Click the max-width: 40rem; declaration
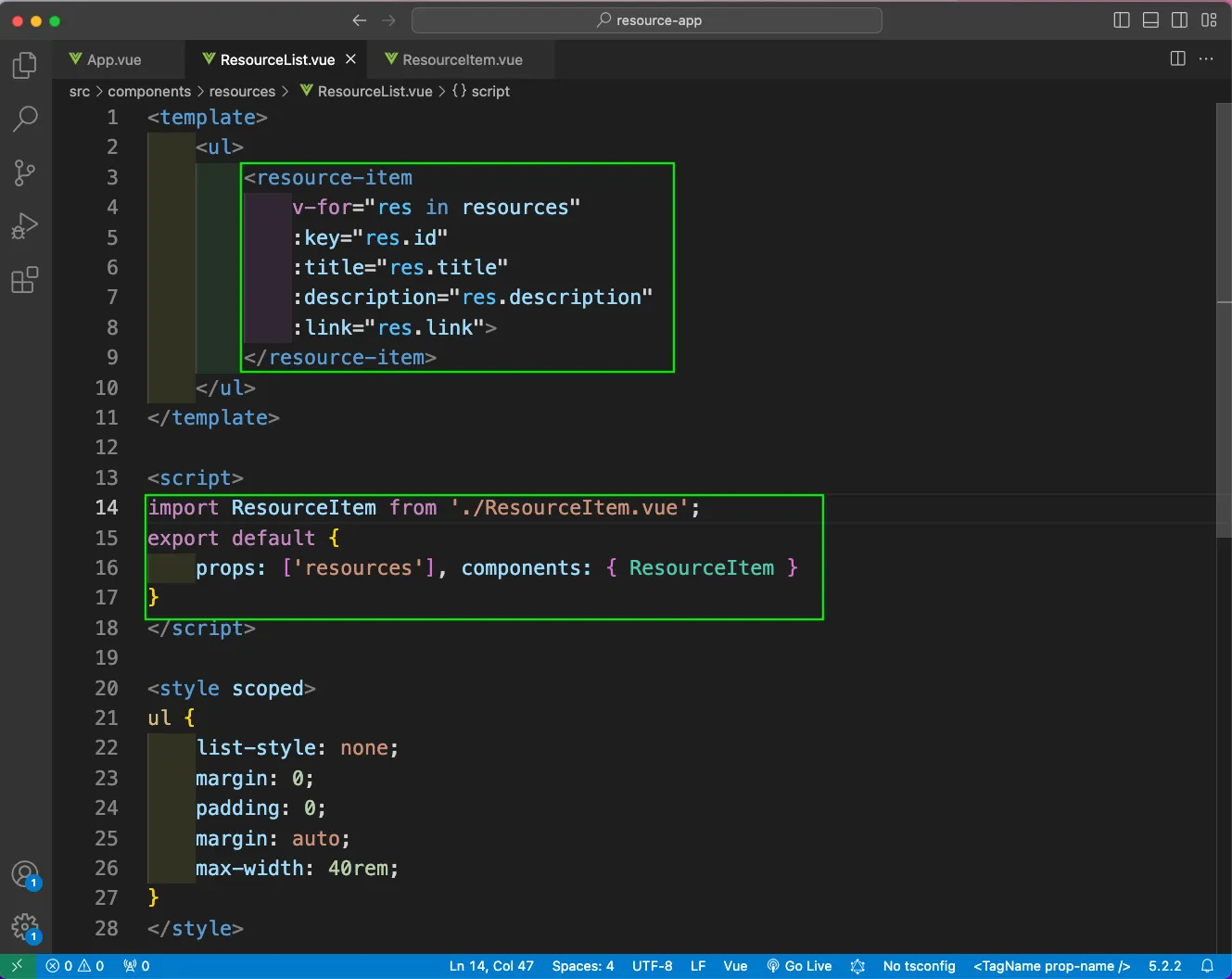The width and height of the screenshot is (1232, 979). pos(298,868)
